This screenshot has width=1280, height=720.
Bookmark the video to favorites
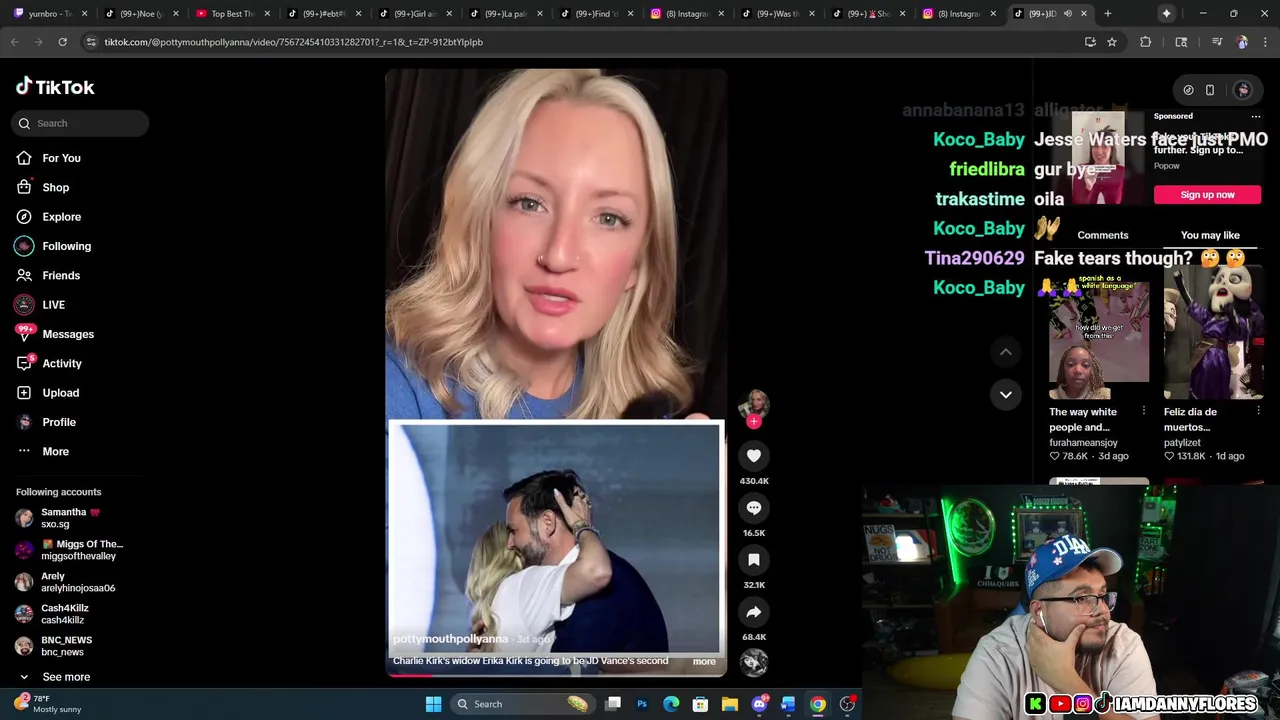tap(754, 560)
